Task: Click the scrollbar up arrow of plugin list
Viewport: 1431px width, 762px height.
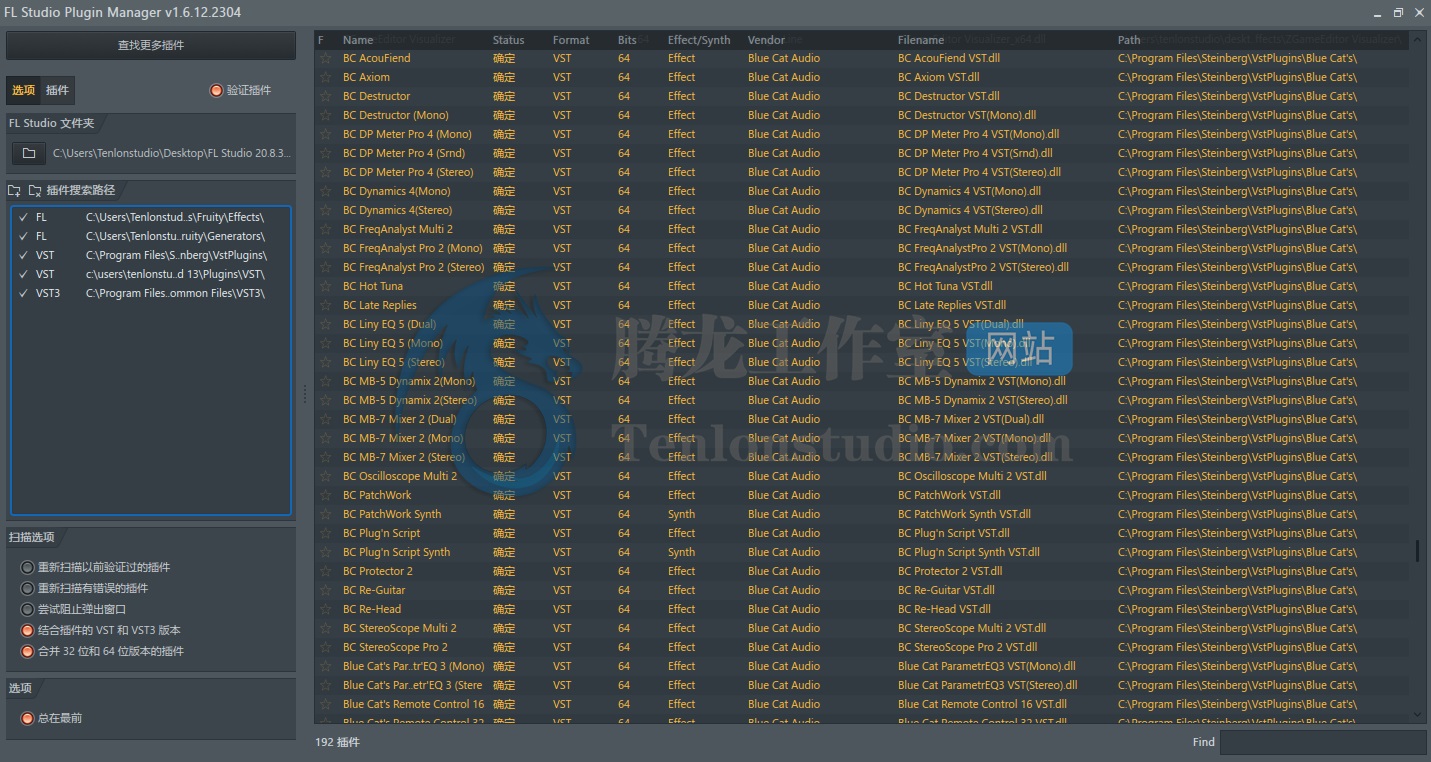Action: click(1417, 39)
